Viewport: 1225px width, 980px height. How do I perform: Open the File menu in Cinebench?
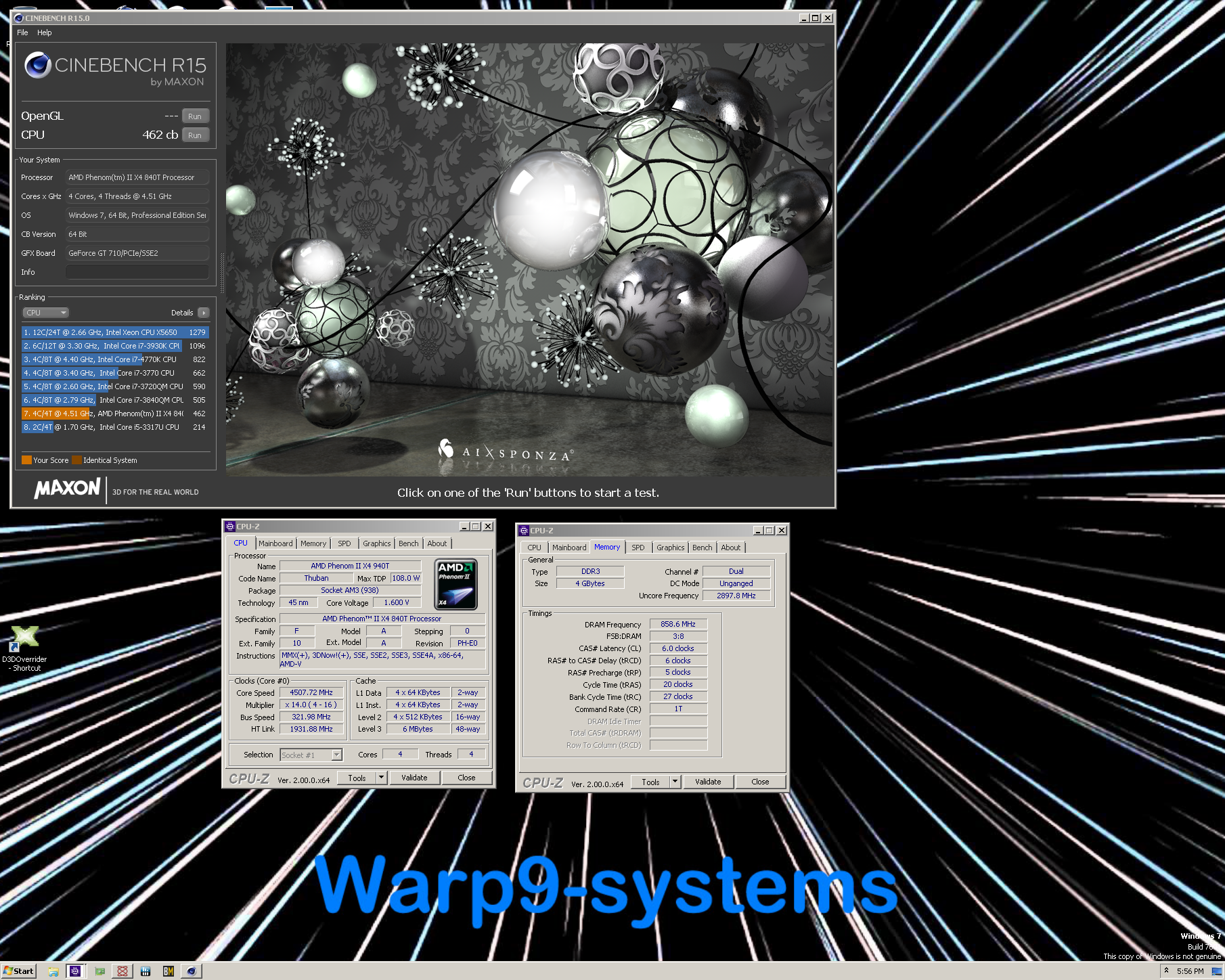coord(22,32)
